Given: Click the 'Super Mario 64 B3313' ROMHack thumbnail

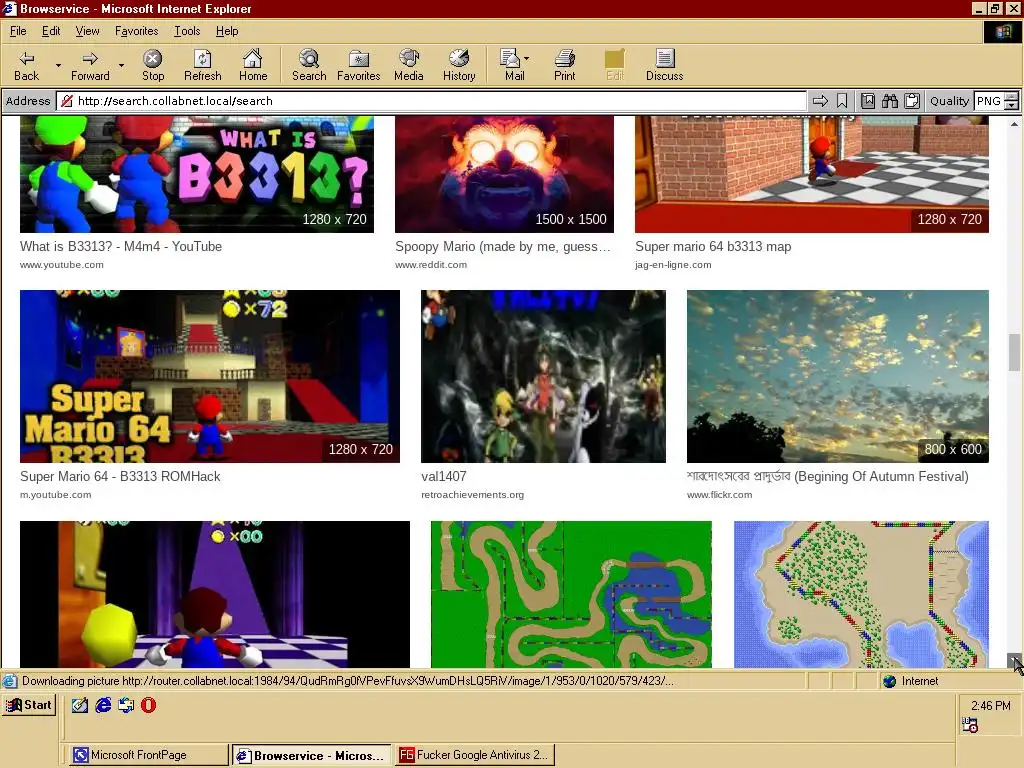Looking at the screenshot, I should 210,377.
